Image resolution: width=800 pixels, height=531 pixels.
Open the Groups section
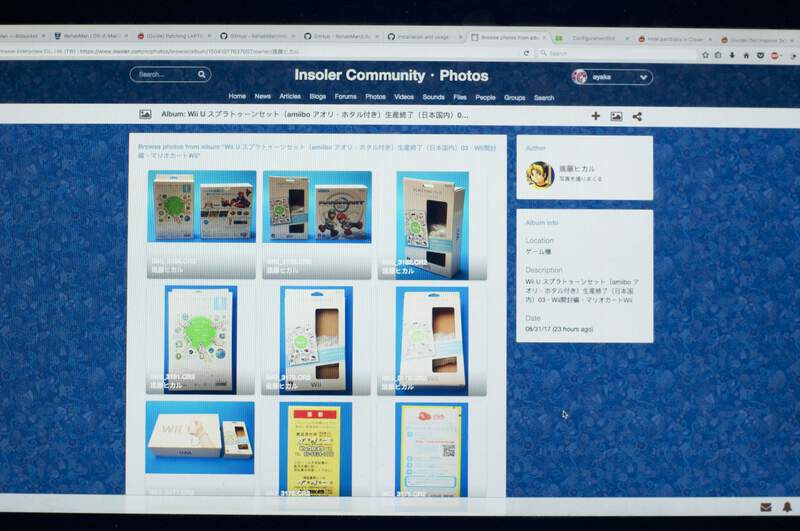[x=514, y=97]
